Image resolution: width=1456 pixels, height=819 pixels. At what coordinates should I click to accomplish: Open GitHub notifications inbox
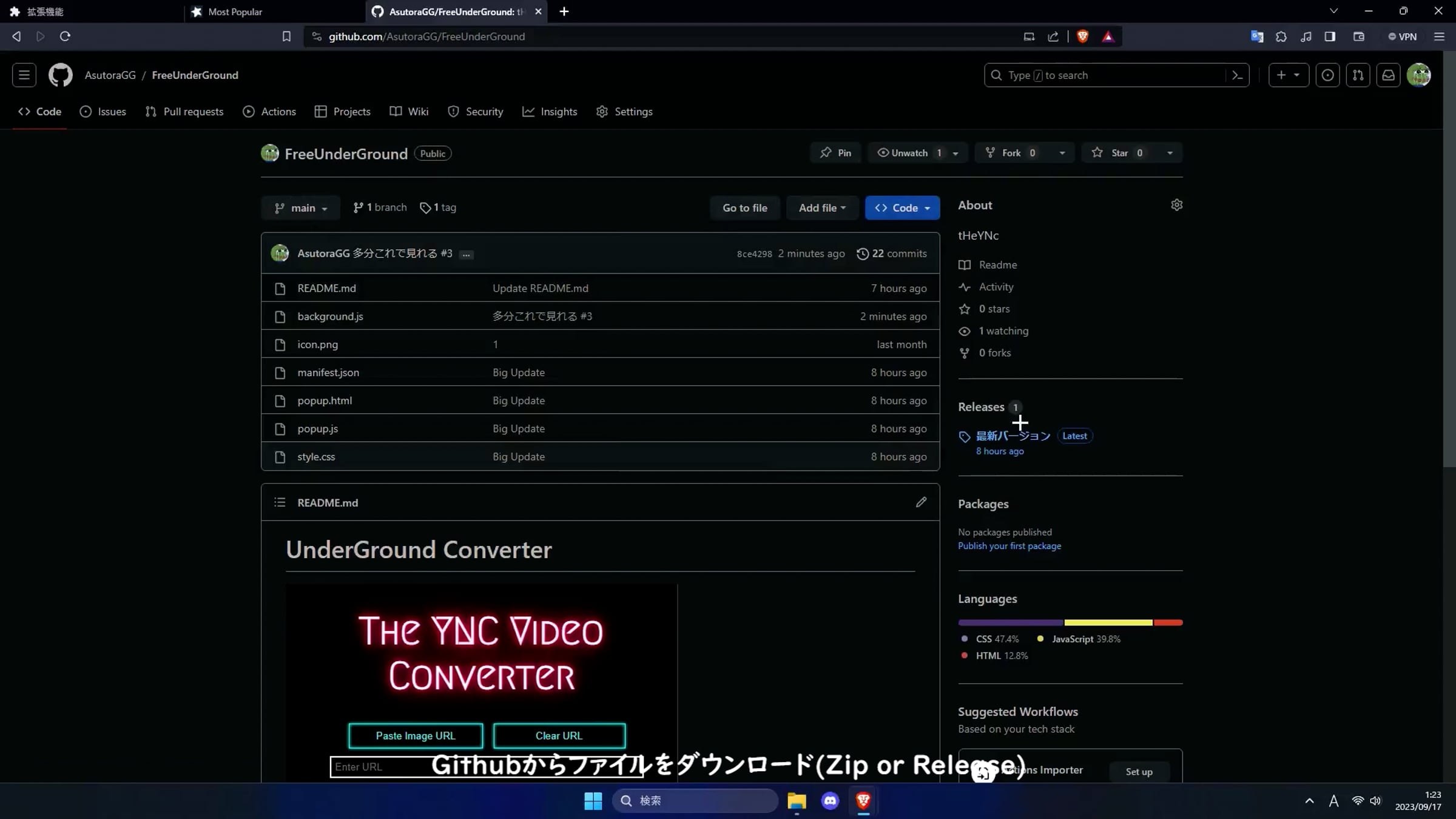[x=1389, y=75]
